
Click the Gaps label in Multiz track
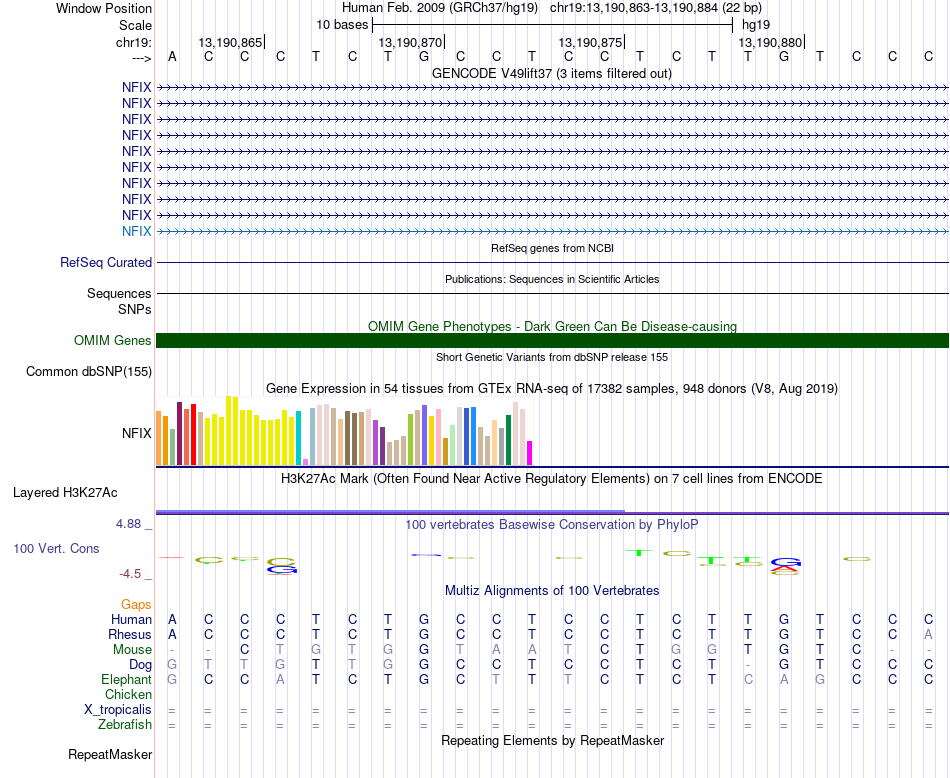click(x=136, y=604)
